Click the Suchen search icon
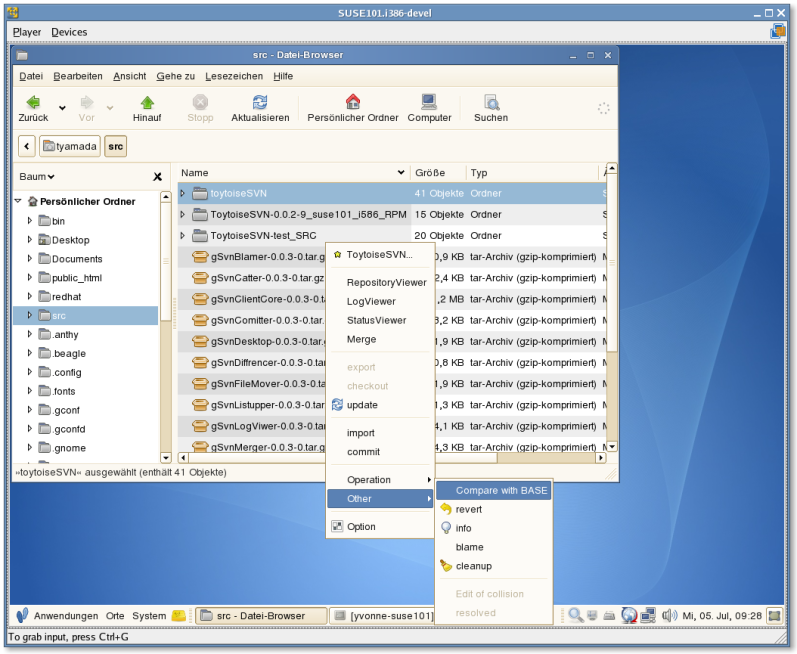The width and height of the screenshot is (797, 654). (491, 102)
